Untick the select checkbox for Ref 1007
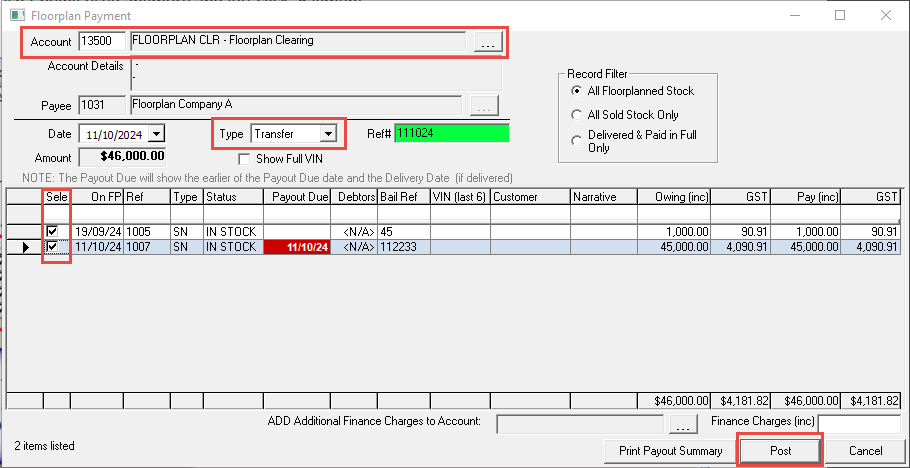The height and width of the screenshot is (468, 910). click(52, 246)
